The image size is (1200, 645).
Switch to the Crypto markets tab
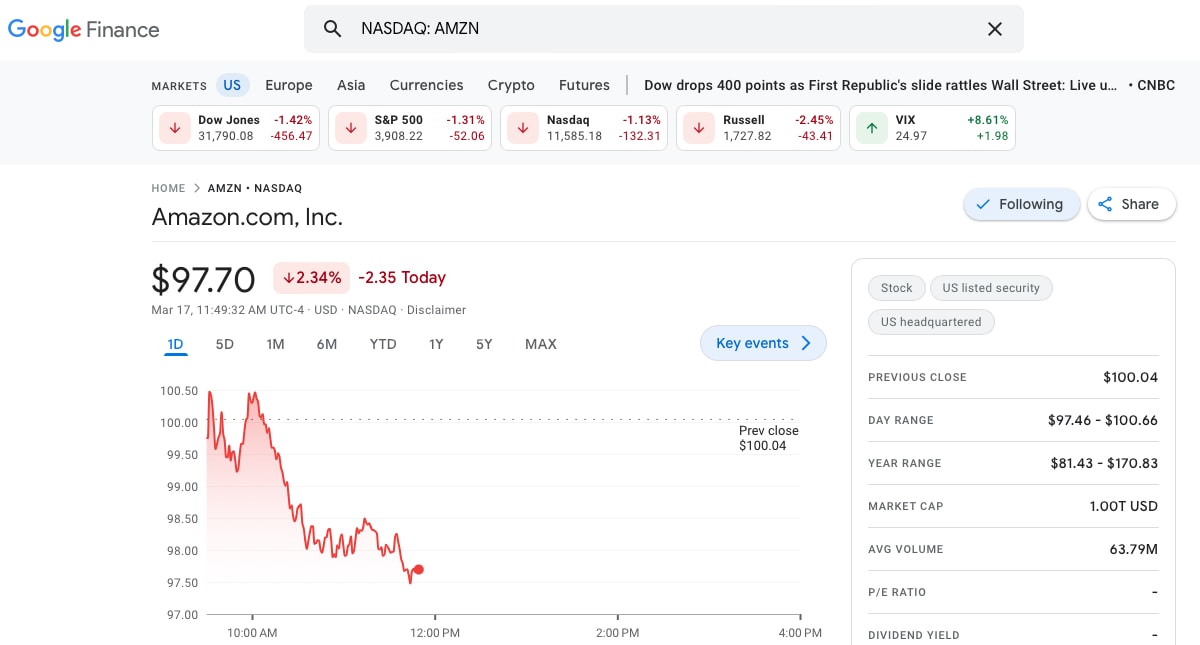pyautogui.click(x=511, y=85)
